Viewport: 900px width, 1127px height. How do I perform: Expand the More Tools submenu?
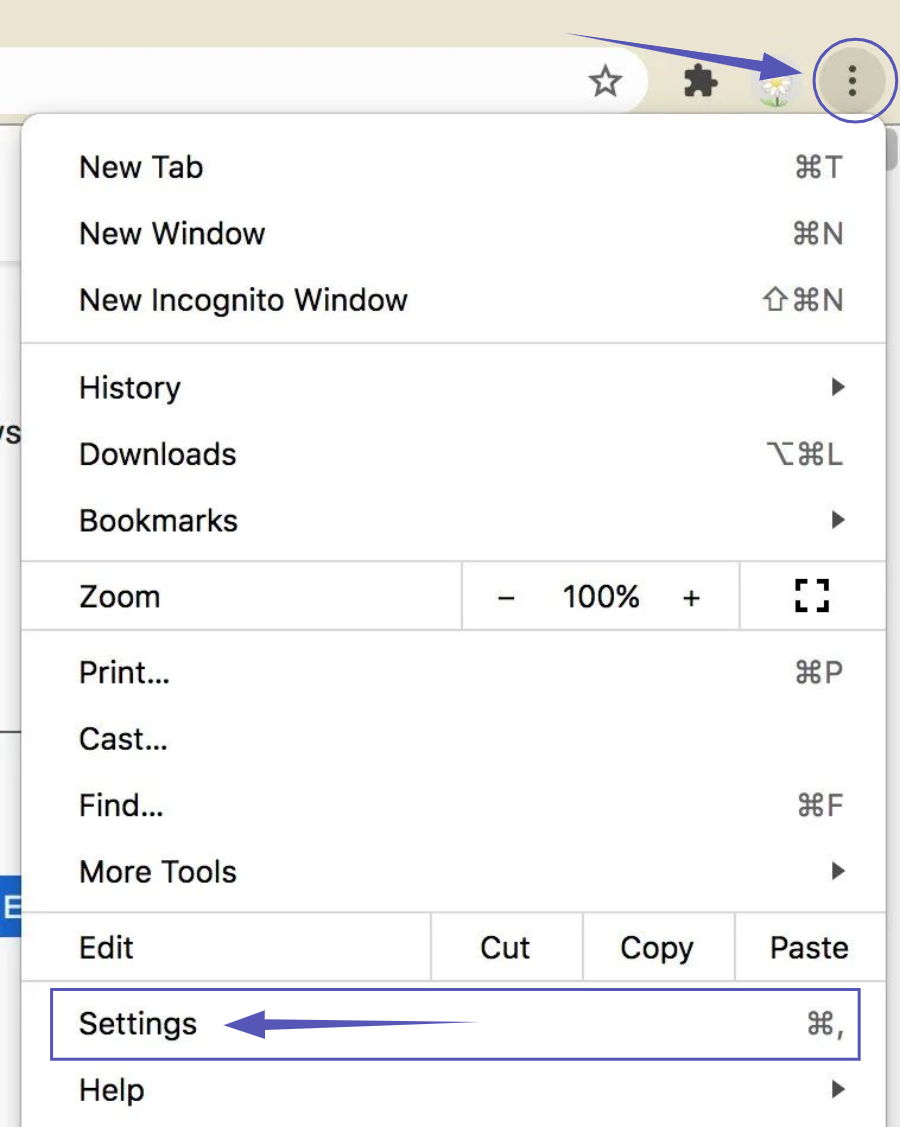[x=450, y=871]
